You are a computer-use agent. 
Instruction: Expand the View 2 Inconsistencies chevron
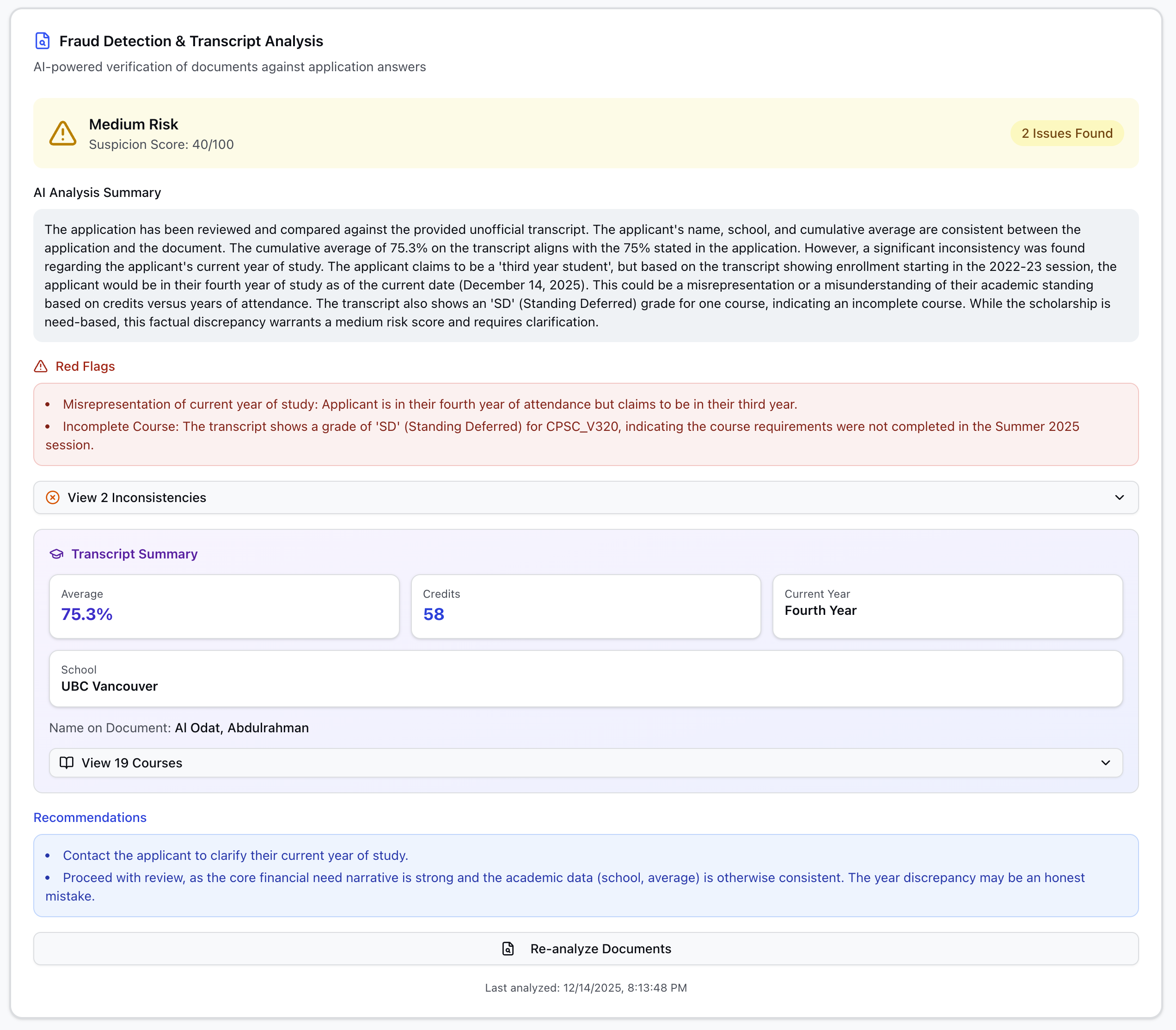(x=1119, y=497)
